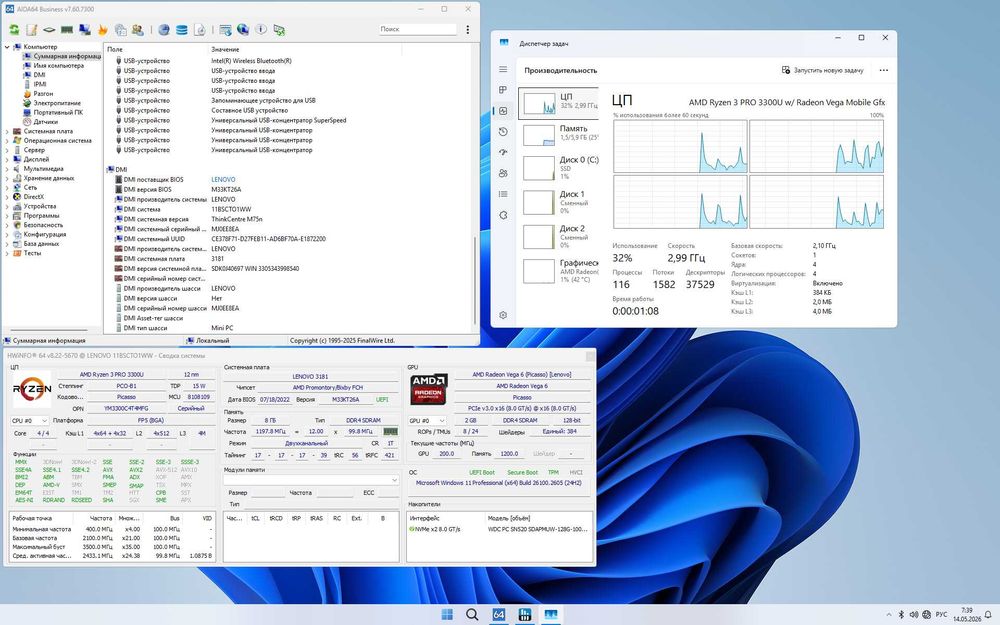
Task: Open Processes page icon in Task Manager sidebar
Action: point(503,90)
